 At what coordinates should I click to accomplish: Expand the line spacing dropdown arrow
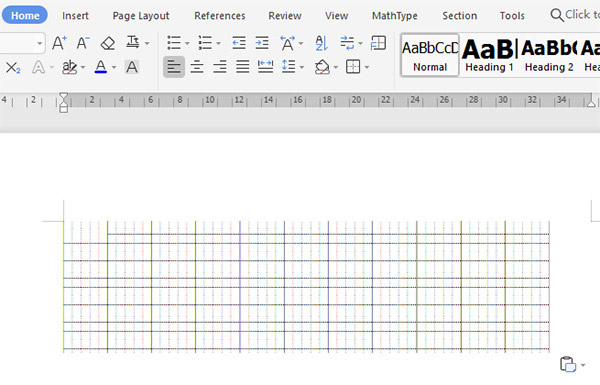coord(302,68)
